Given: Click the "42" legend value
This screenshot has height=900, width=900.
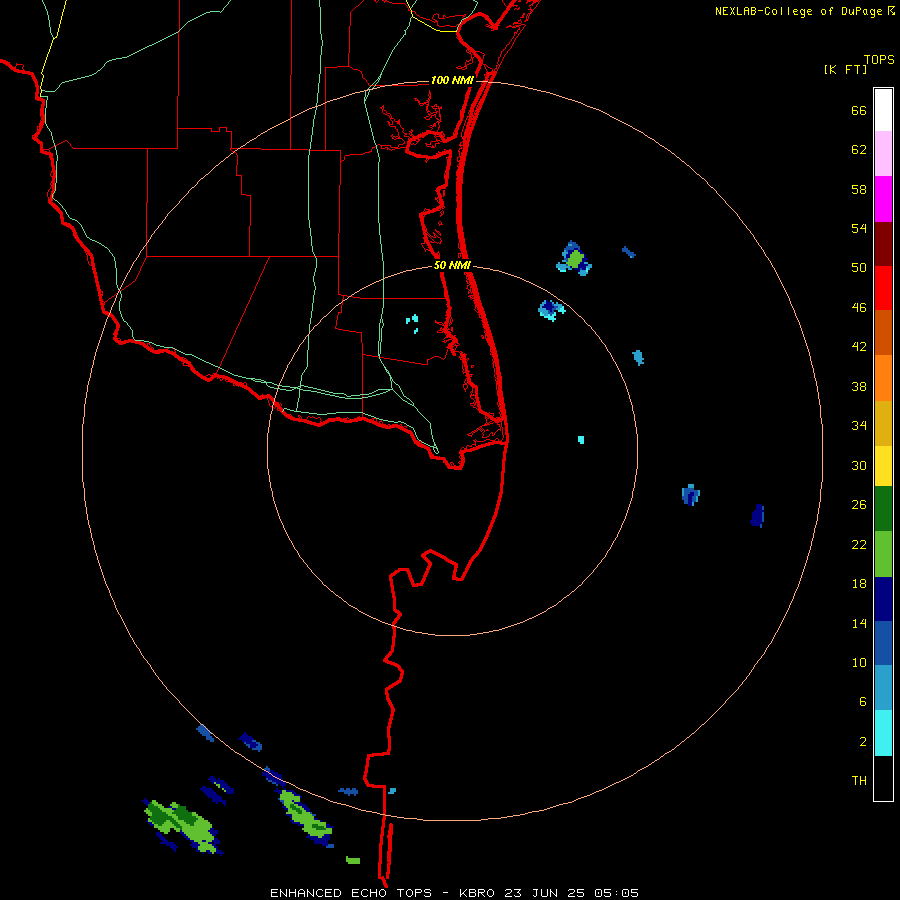Looking at the screenshot, I should pos(859,346).
